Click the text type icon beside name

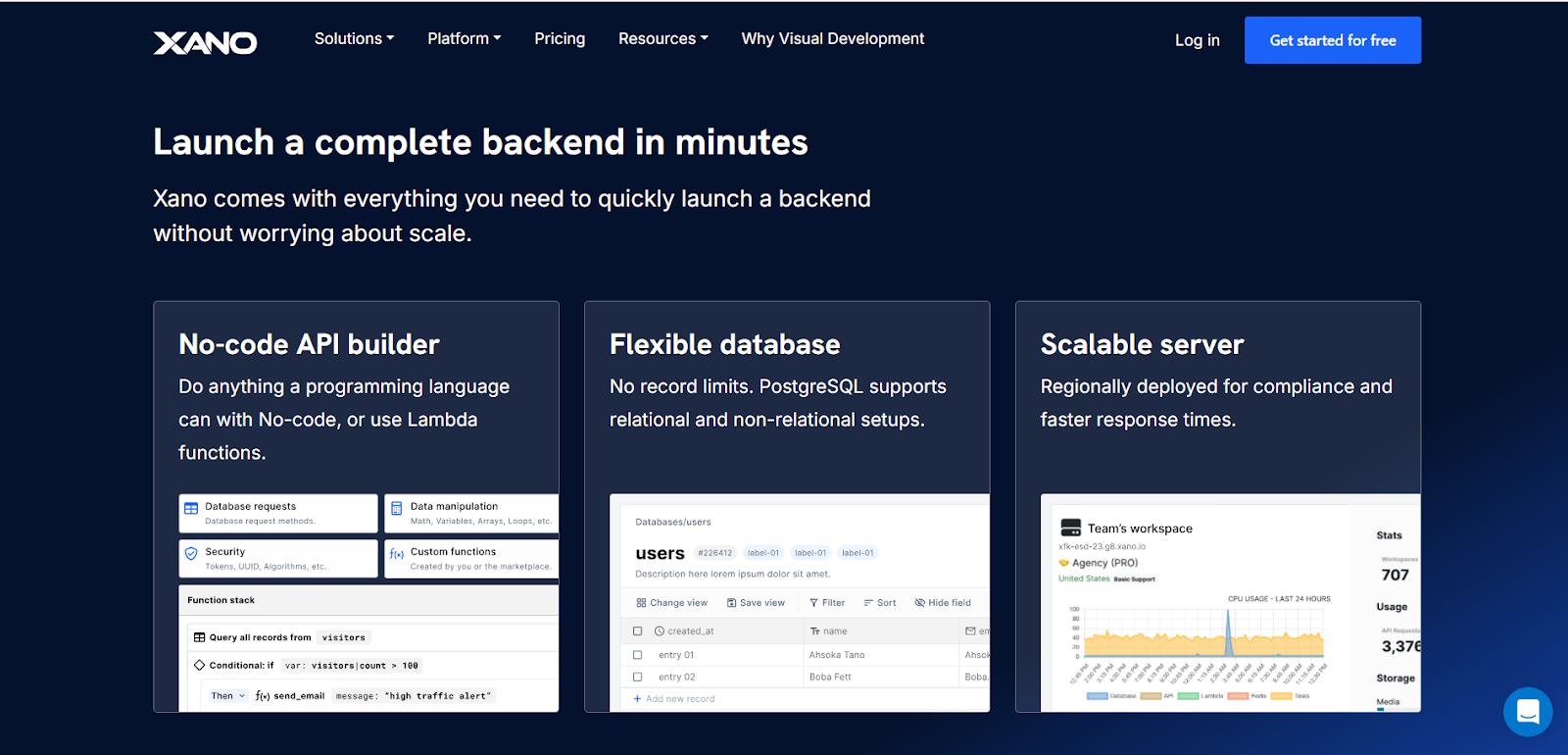814,631
